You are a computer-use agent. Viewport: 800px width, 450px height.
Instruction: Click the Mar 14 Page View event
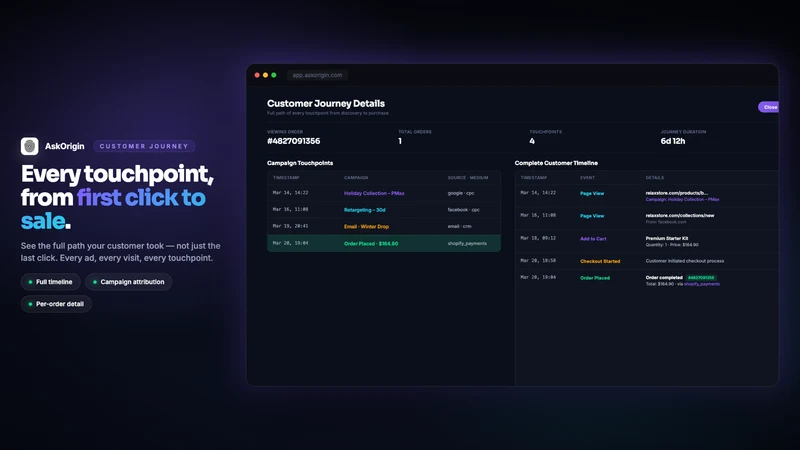click(x=592, y=193)
